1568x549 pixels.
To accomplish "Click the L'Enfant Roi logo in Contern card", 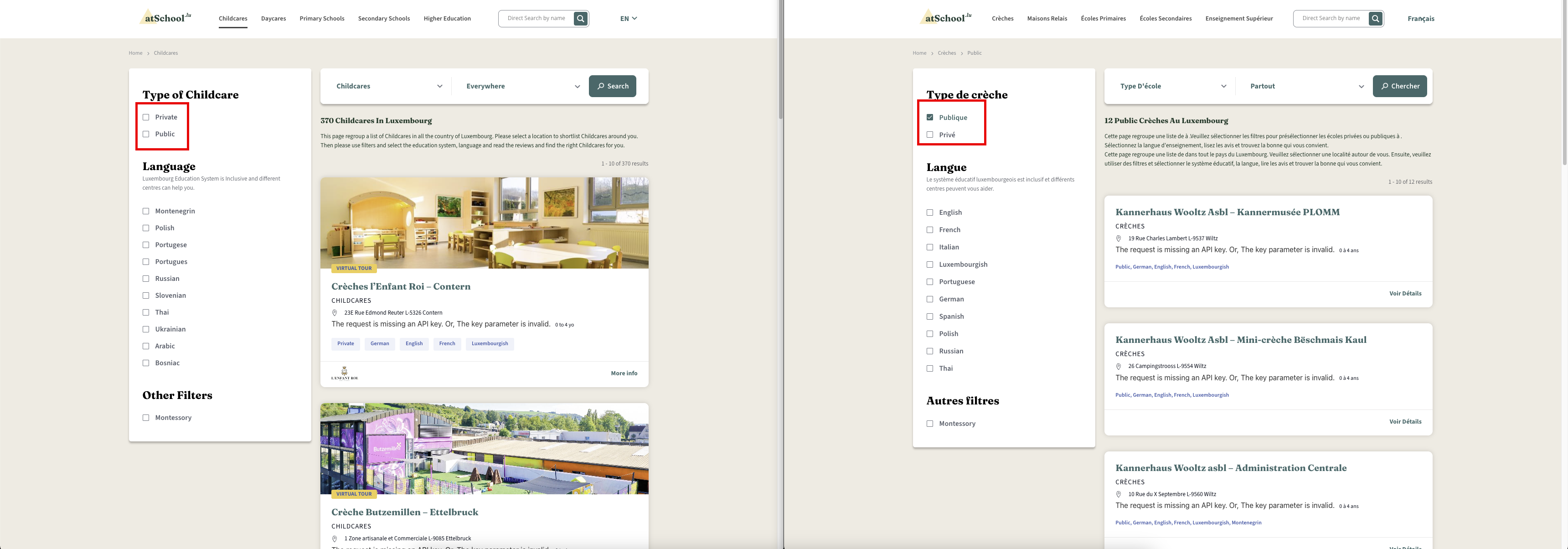I will [345, 373].
